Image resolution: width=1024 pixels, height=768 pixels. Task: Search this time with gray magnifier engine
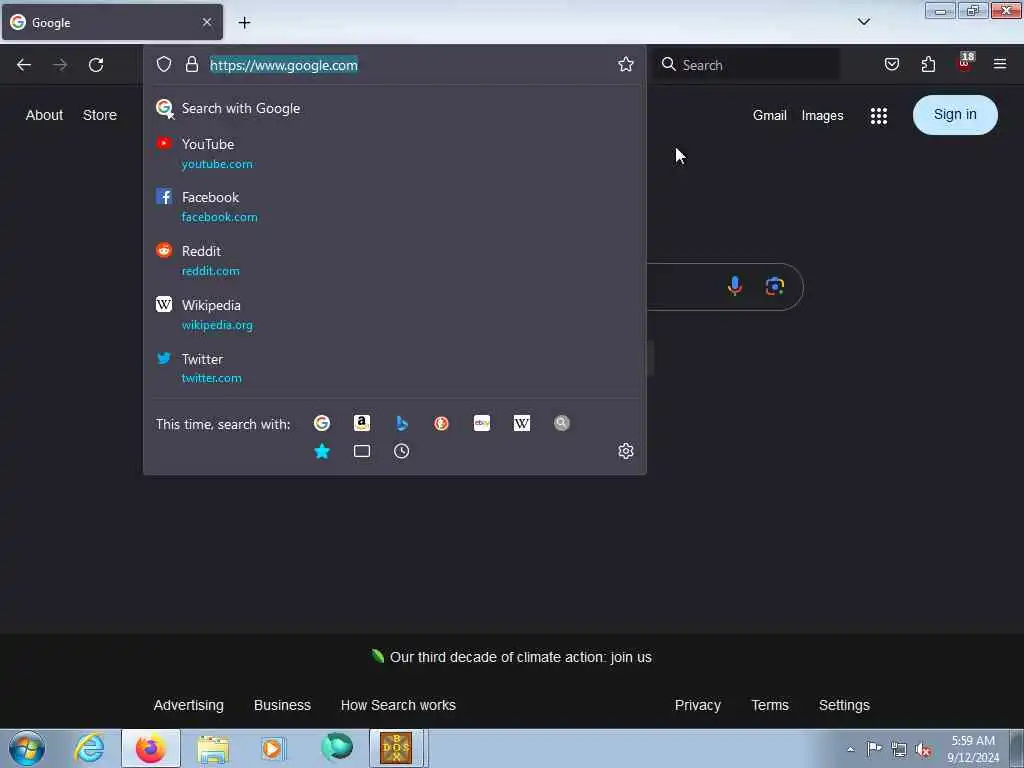[x=562, y=423]
